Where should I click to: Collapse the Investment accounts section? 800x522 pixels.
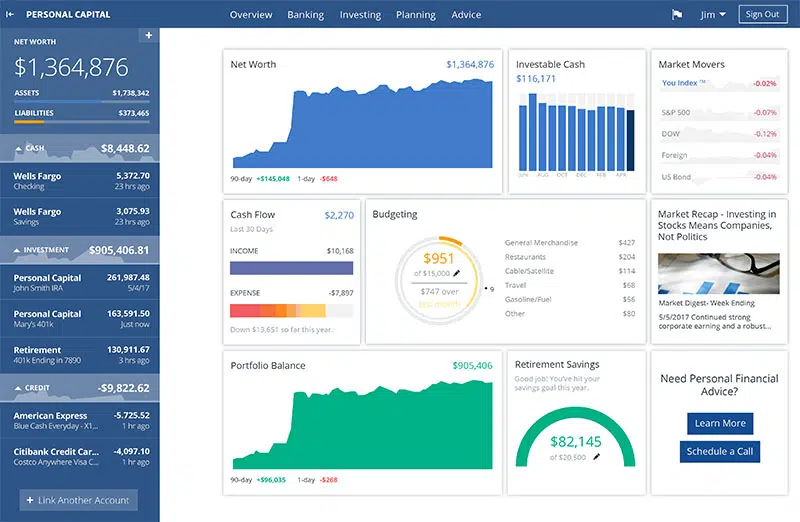click(x=19, y=250)
